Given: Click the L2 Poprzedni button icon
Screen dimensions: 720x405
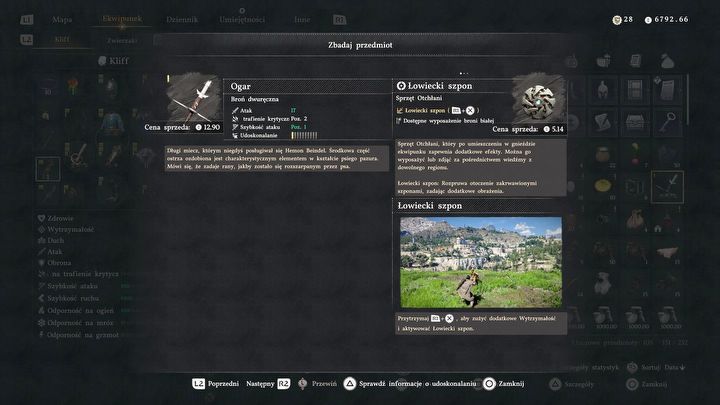Looking at the screenshot, I should click(198, 383).
